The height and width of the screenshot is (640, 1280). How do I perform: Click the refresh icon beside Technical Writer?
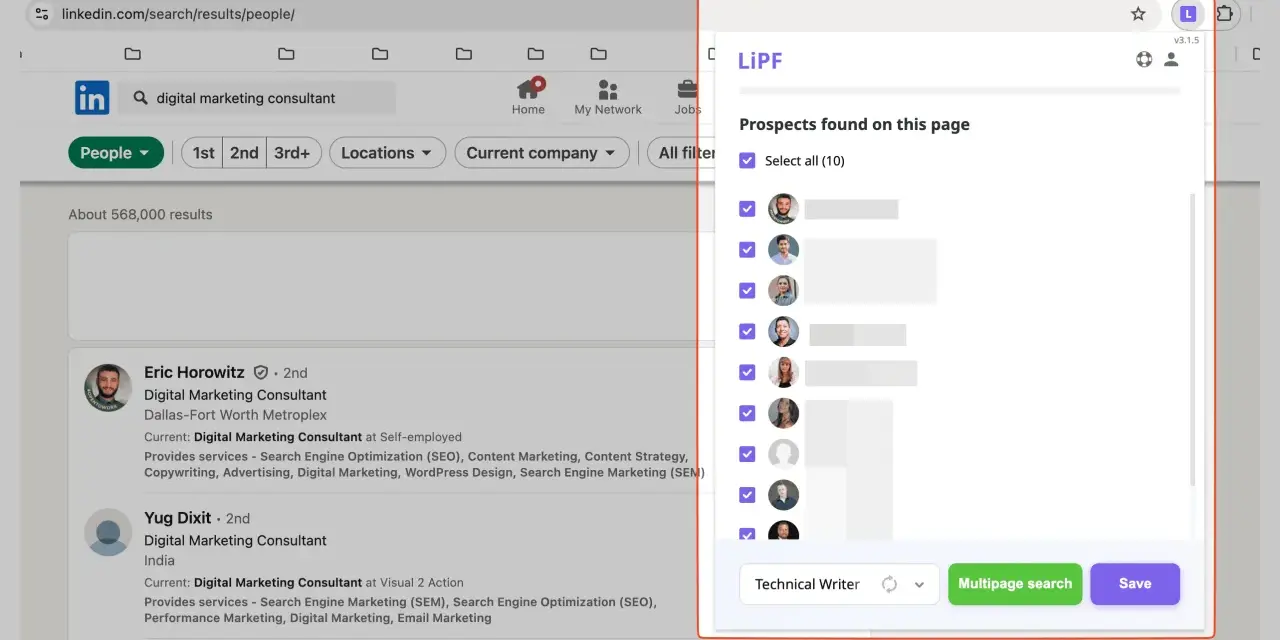point(889,584)
